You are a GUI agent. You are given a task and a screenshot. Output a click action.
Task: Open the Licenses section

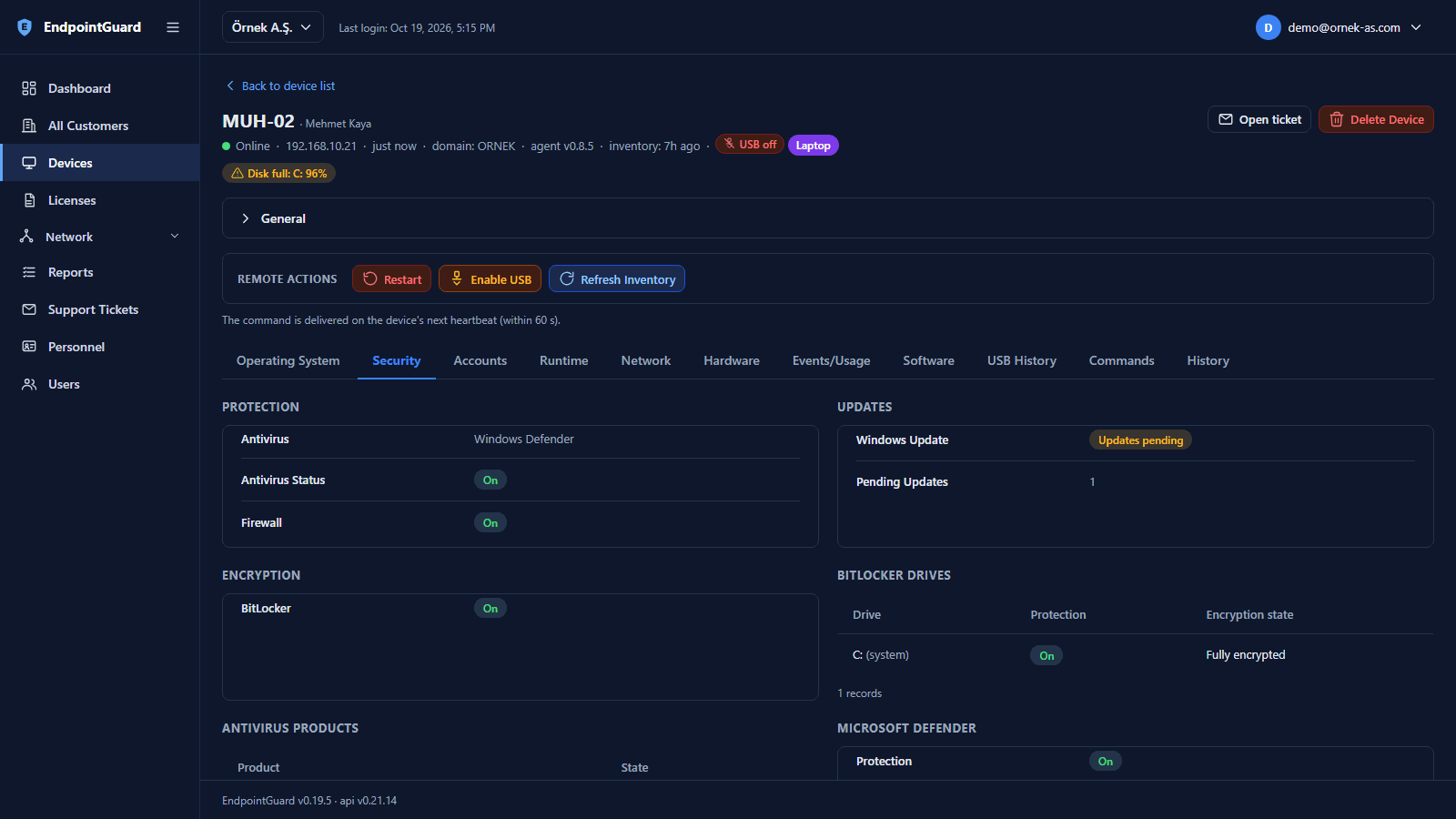tap(100, 200)
